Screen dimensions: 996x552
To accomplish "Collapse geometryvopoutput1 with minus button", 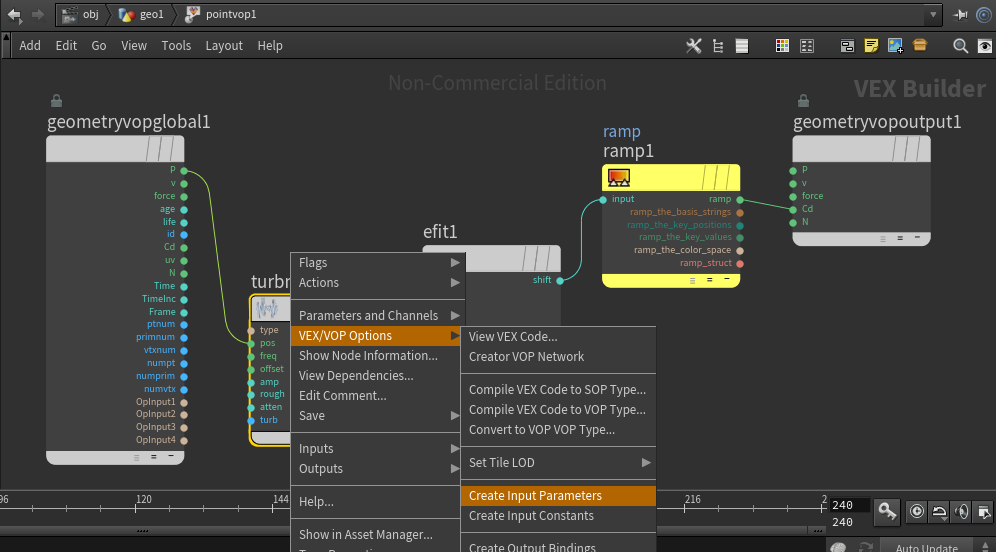I will (917, 238).
